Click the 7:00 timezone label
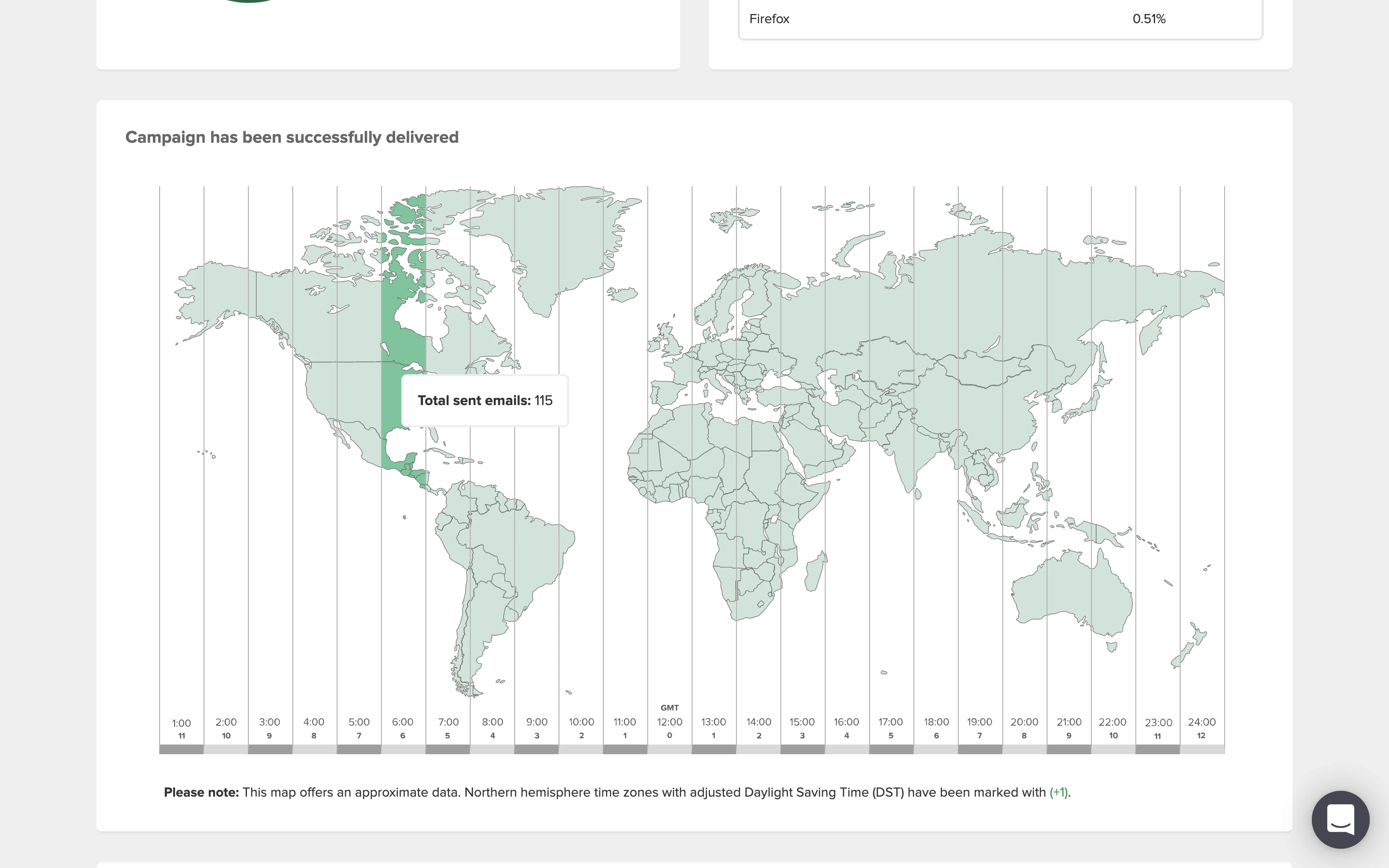 (x=448, y=722)
